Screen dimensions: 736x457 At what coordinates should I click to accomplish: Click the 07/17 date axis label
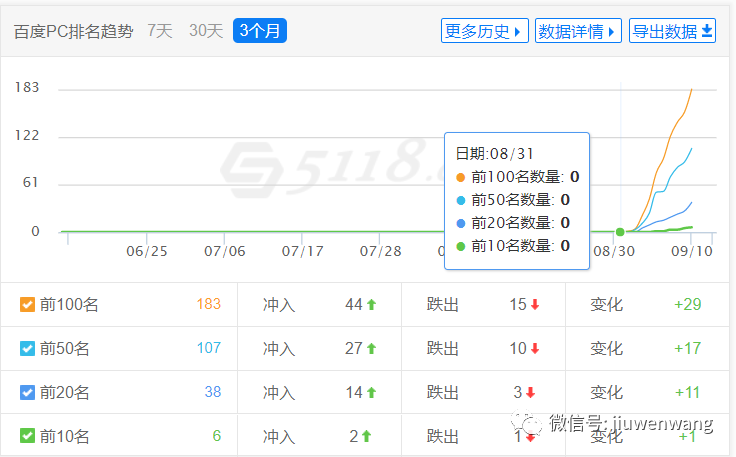303,251
